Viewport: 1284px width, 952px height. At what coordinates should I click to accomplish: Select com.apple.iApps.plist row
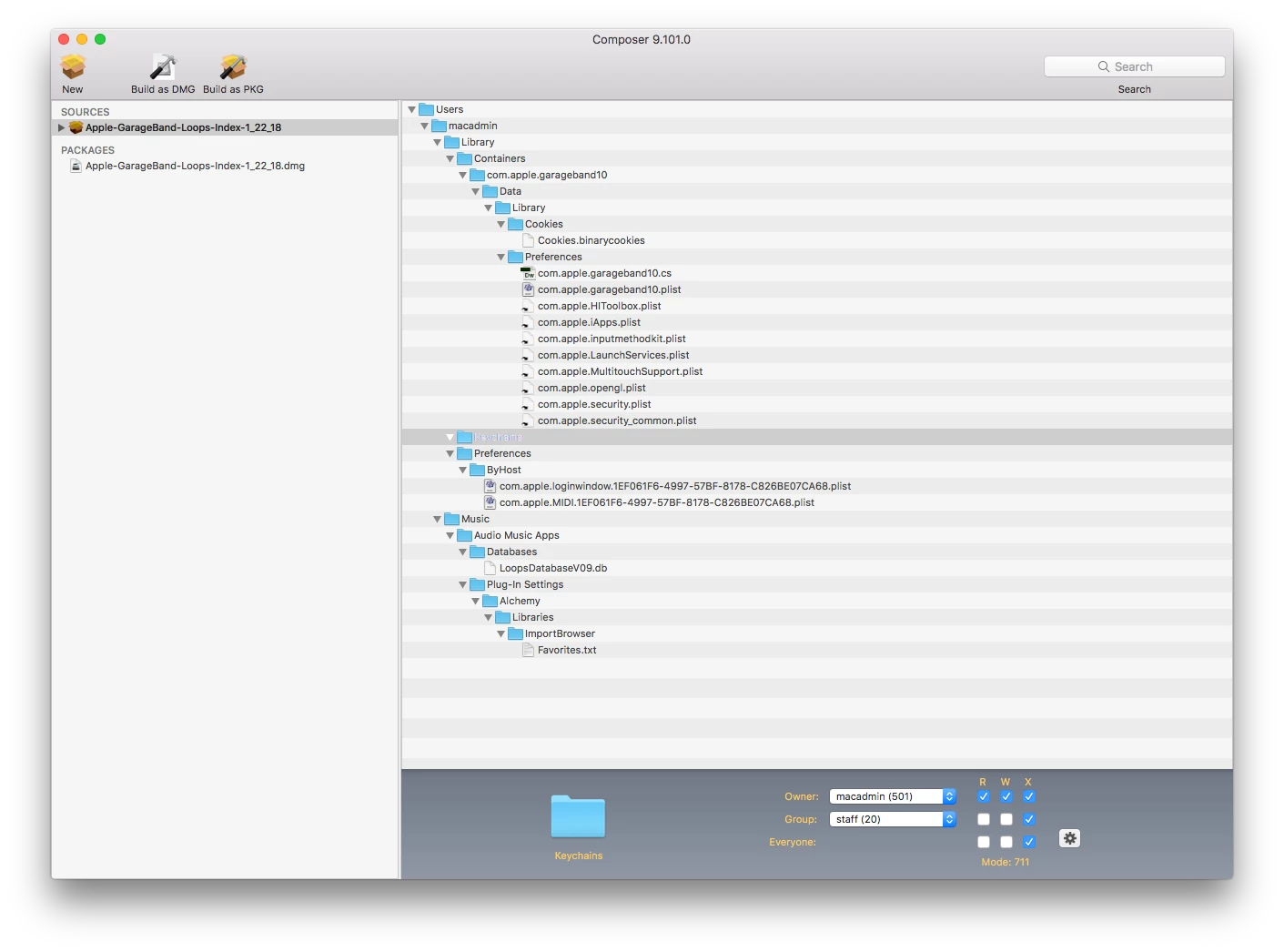click(x=817, y=322)
